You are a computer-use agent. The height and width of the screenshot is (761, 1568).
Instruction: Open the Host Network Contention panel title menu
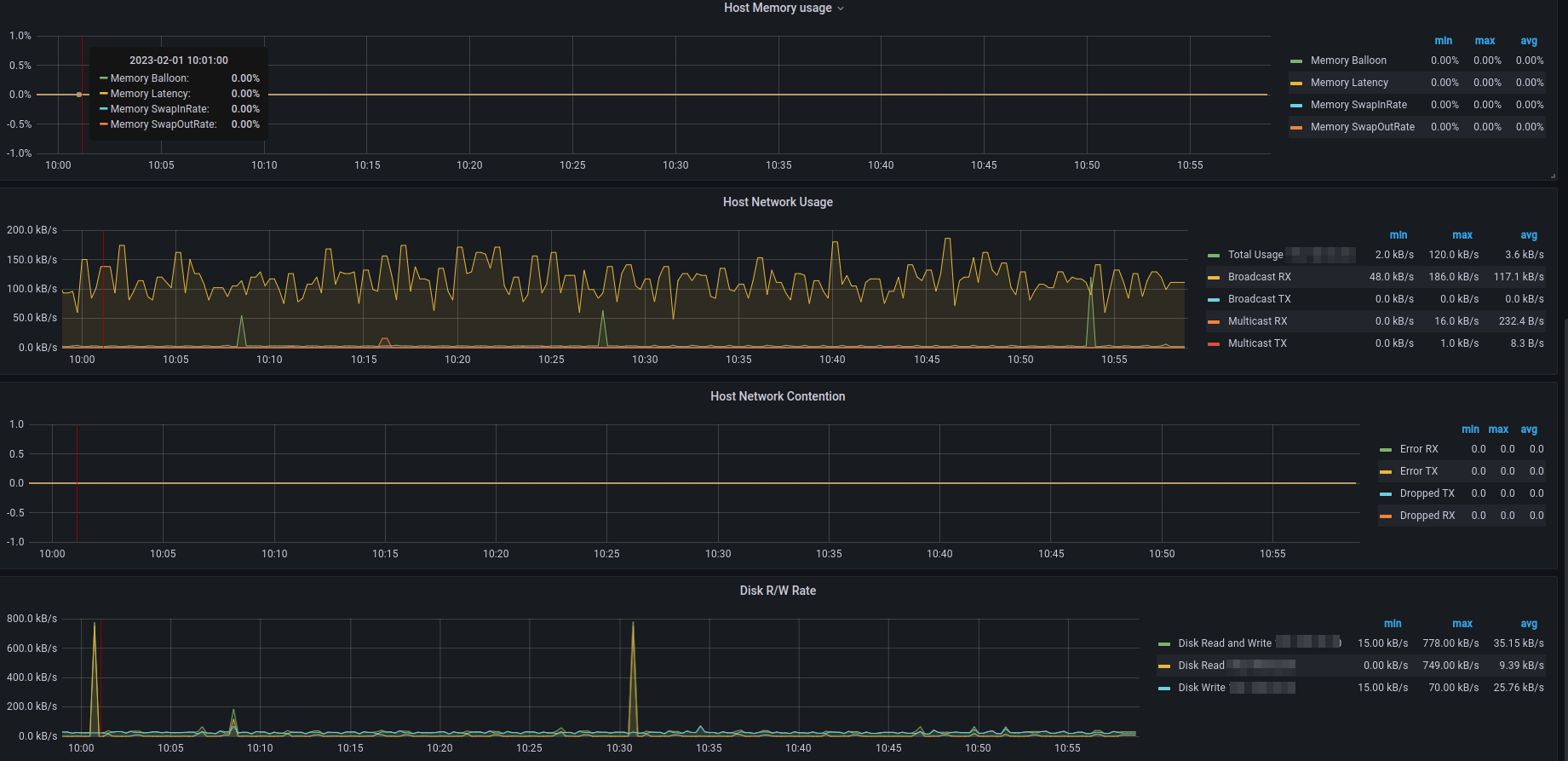[x=778, y=396]
